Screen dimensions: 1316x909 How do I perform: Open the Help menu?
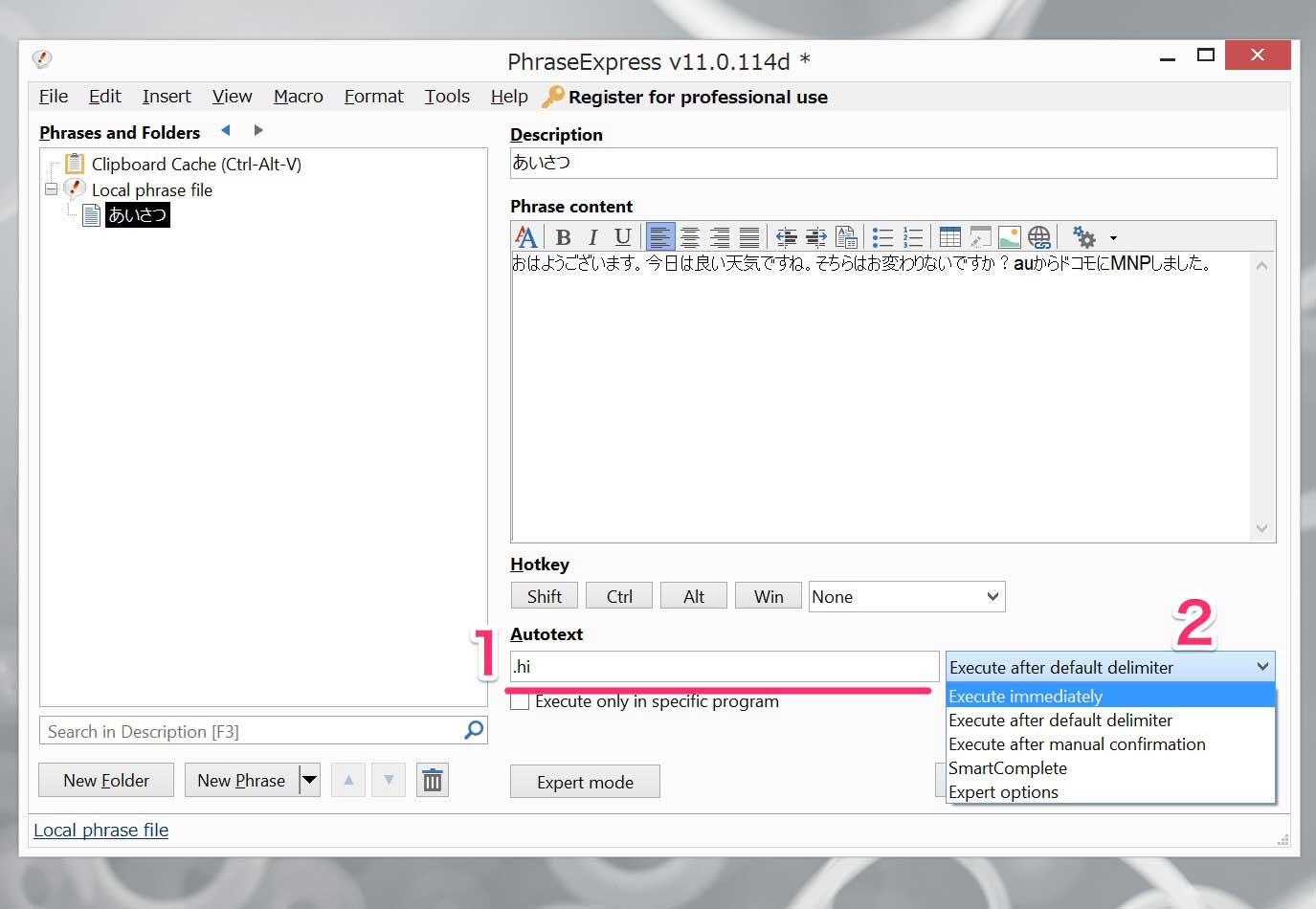509,97
